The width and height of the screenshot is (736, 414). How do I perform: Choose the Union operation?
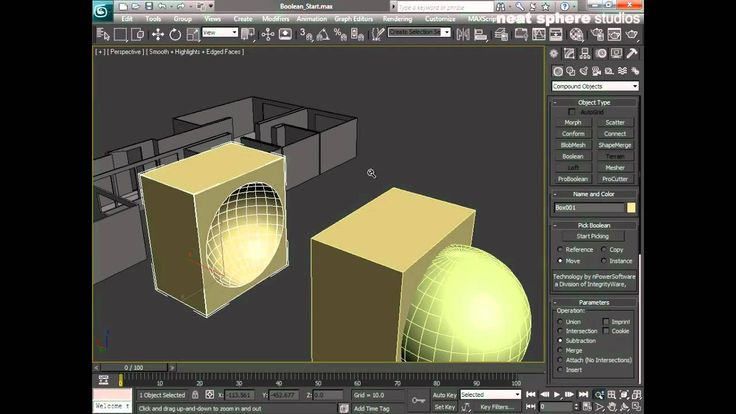[560, 322]
